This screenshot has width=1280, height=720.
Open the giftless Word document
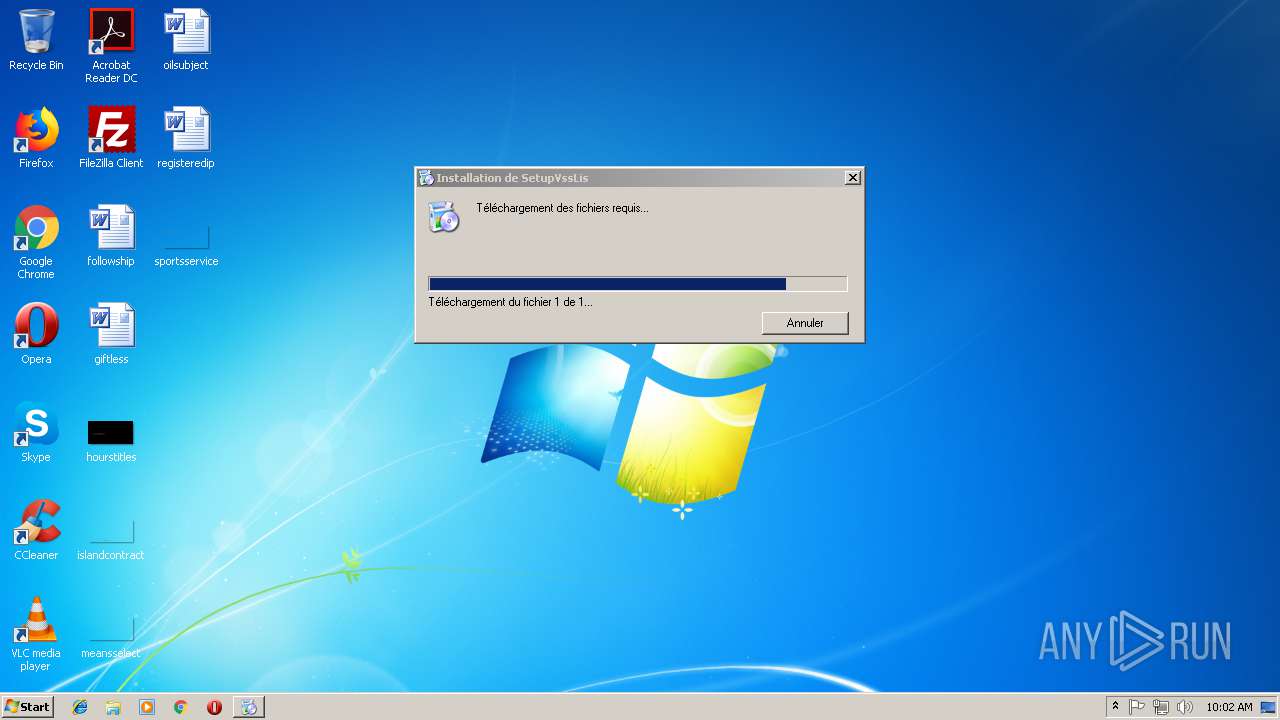pos(111,334)
